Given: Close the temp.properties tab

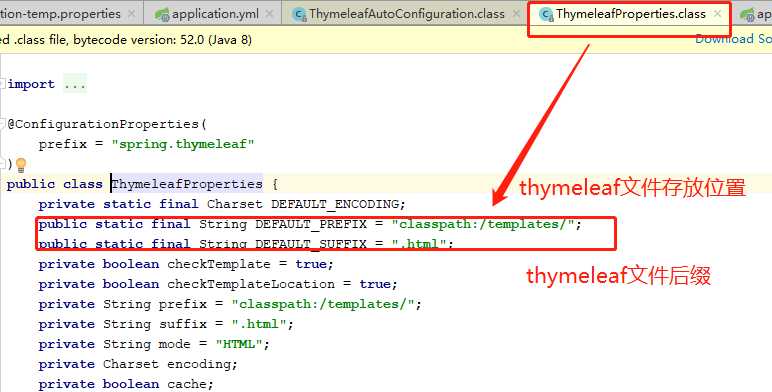Looking at the screenshot, I should [131, 14].
